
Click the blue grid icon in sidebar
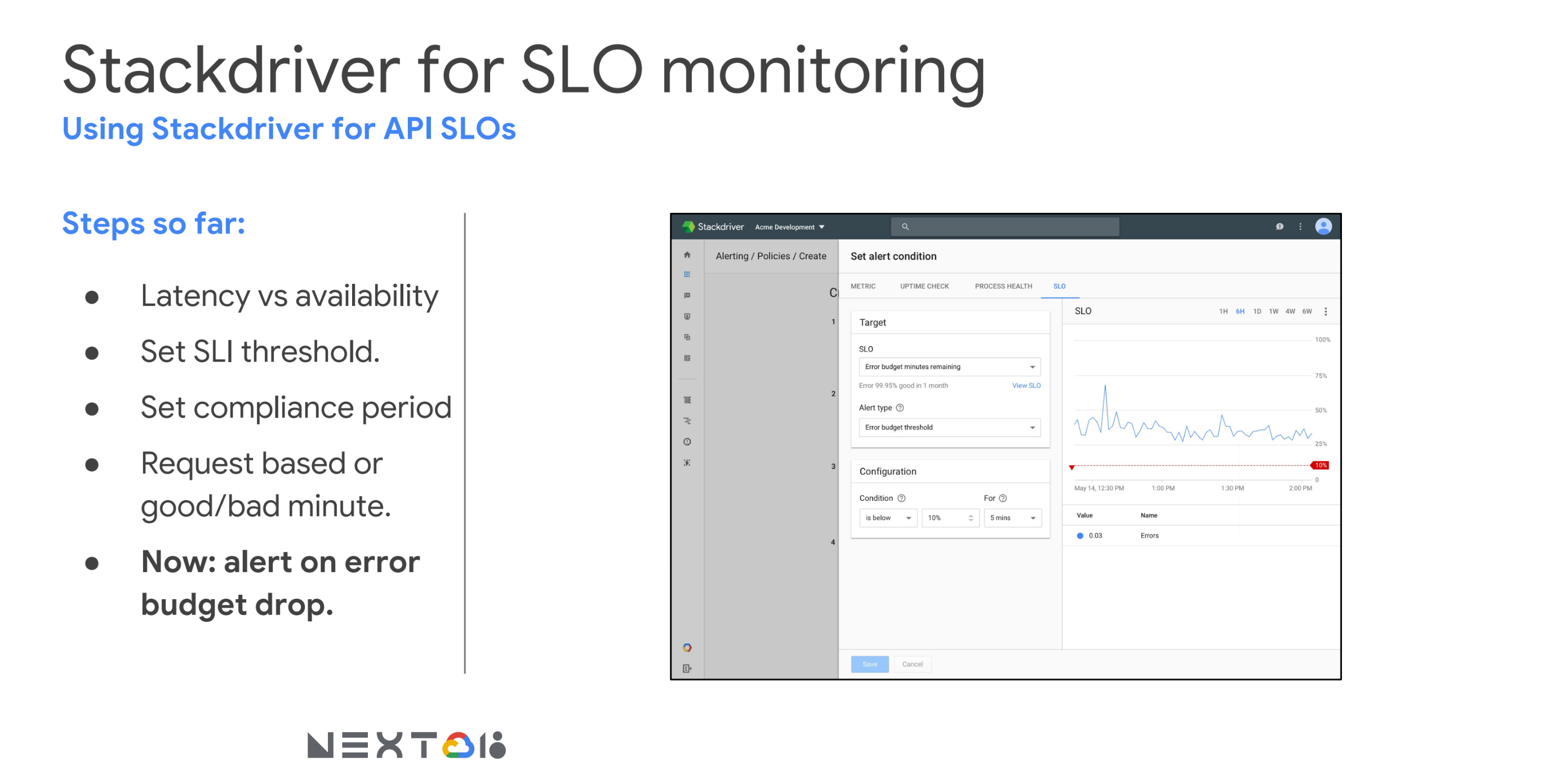[687, 274]
